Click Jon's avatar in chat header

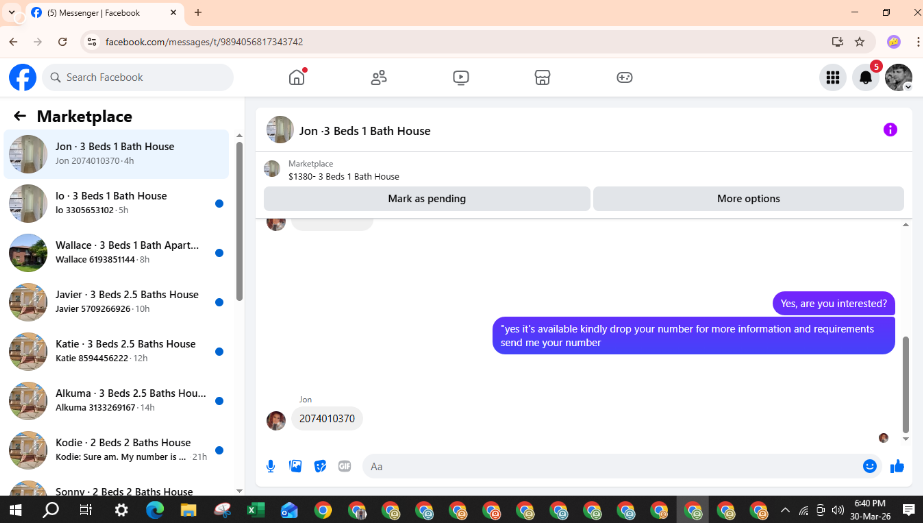[x=280, y=130]
